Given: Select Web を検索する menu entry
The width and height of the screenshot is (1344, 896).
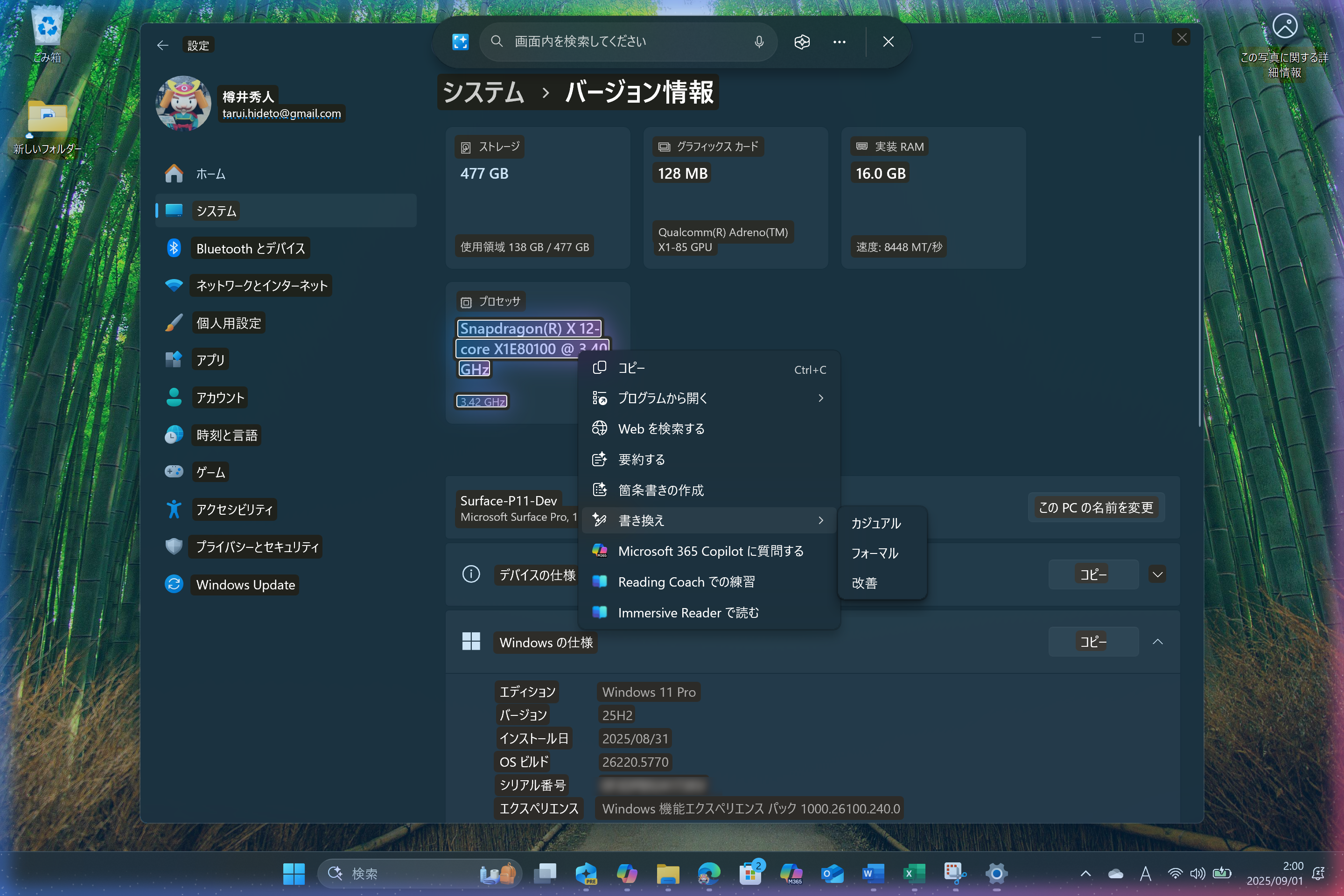Looking at the screenshot, I should 661,428.
